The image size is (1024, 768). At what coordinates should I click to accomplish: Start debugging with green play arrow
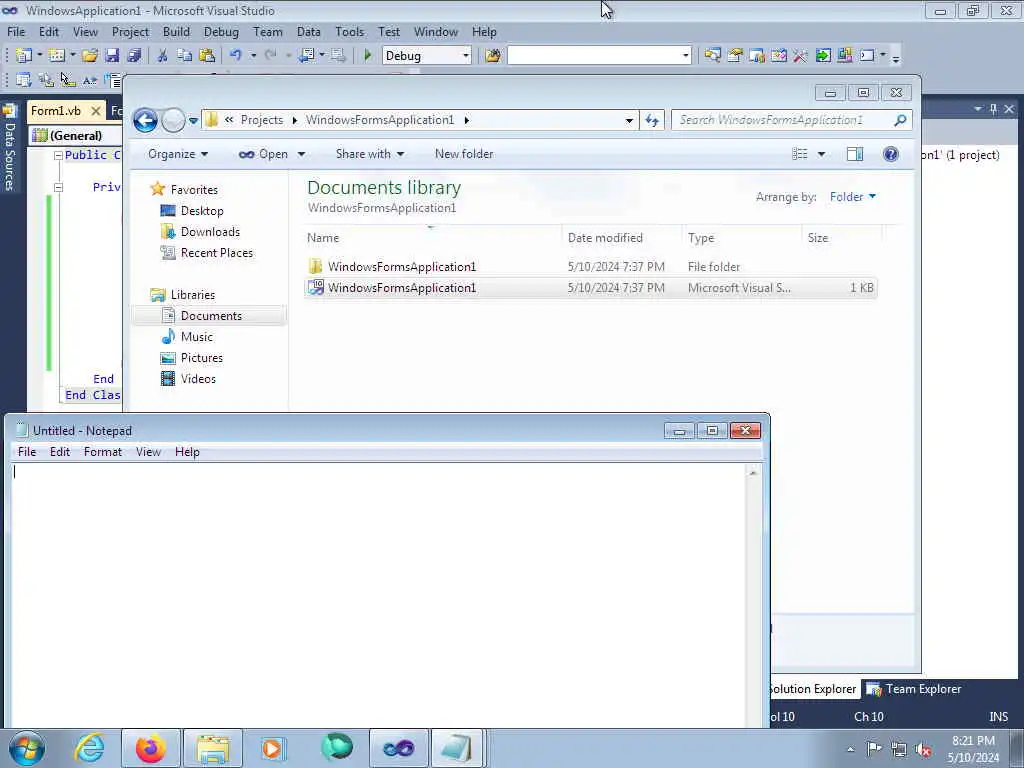(368, 56)
